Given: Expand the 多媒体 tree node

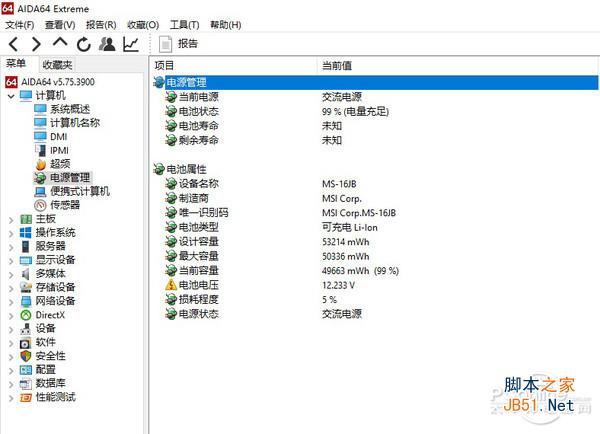Looking at the screenshot, I should tap(11, 275).
